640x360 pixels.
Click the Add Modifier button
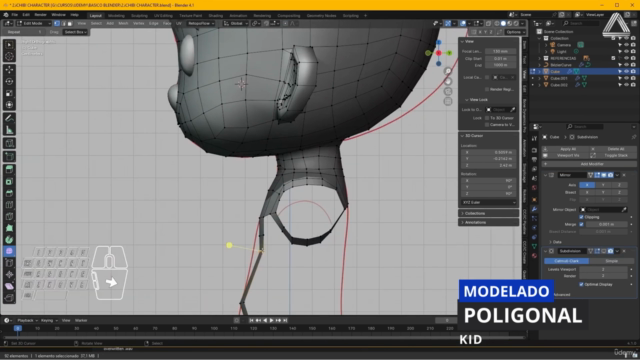pos(589,164)
